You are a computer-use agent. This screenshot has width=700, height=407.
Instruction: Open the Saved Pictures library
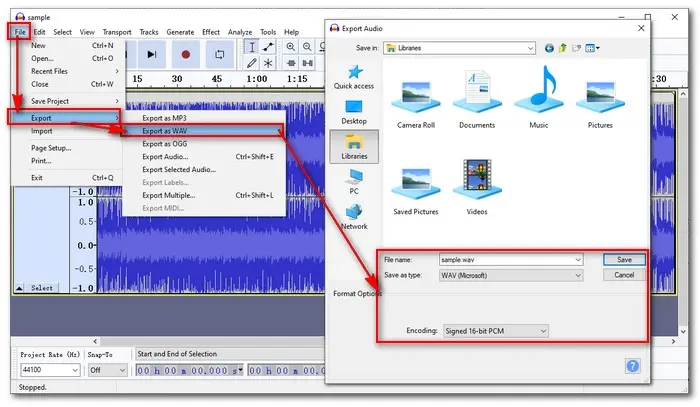(416, 191)
